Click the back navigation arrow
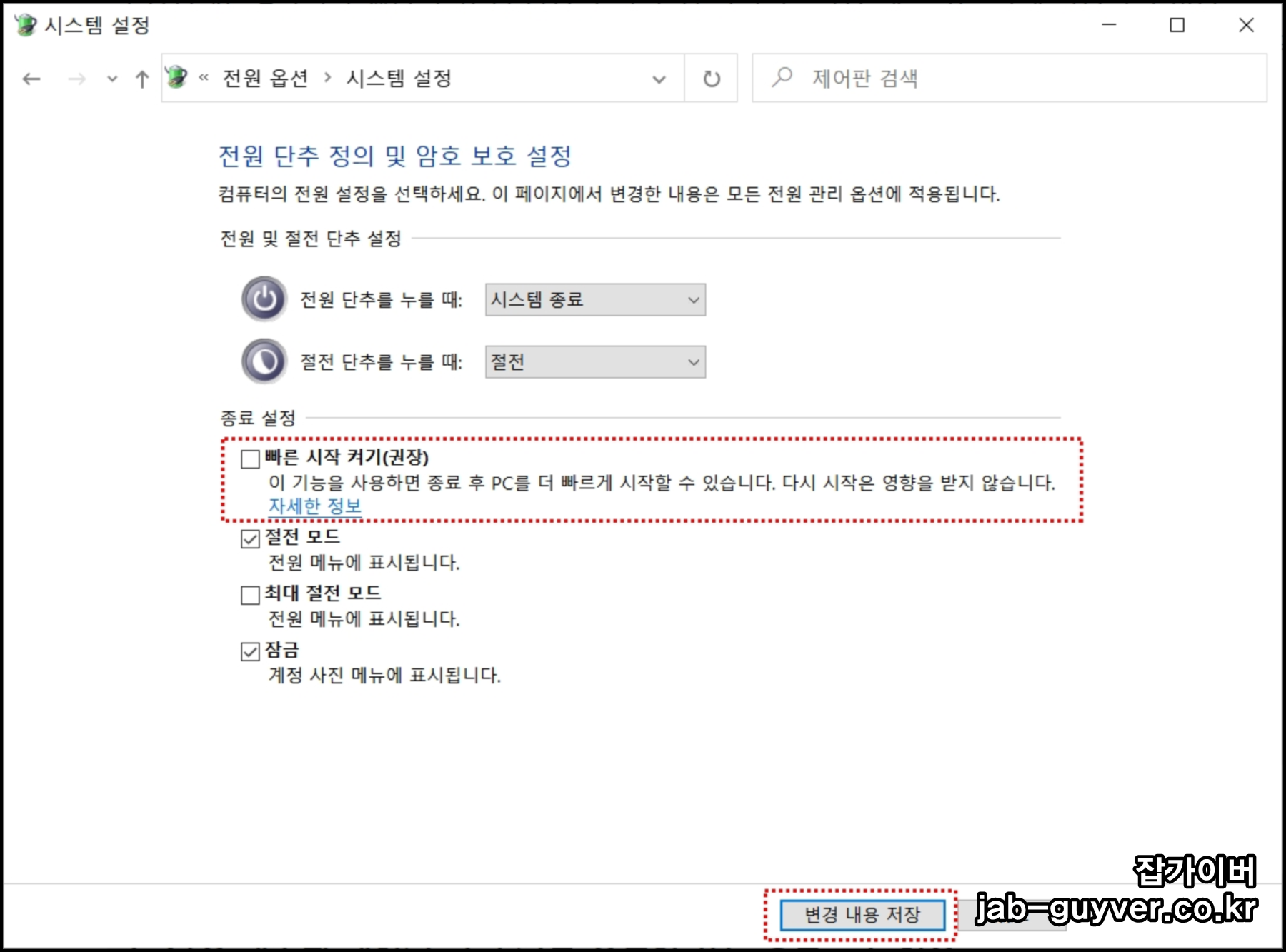1286x952 pixels. 30,79
